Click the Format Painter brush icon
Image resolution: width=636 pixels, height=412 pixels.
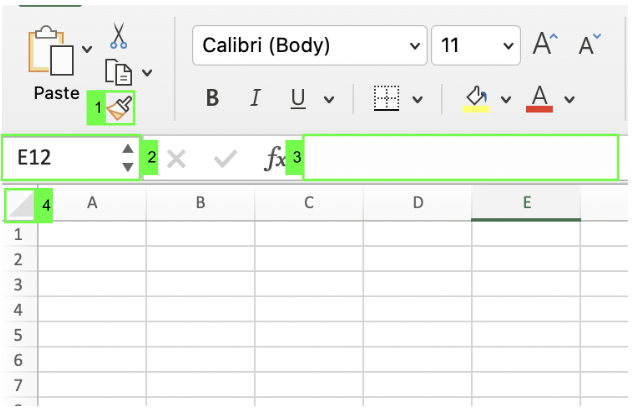(x=119, y=107)
